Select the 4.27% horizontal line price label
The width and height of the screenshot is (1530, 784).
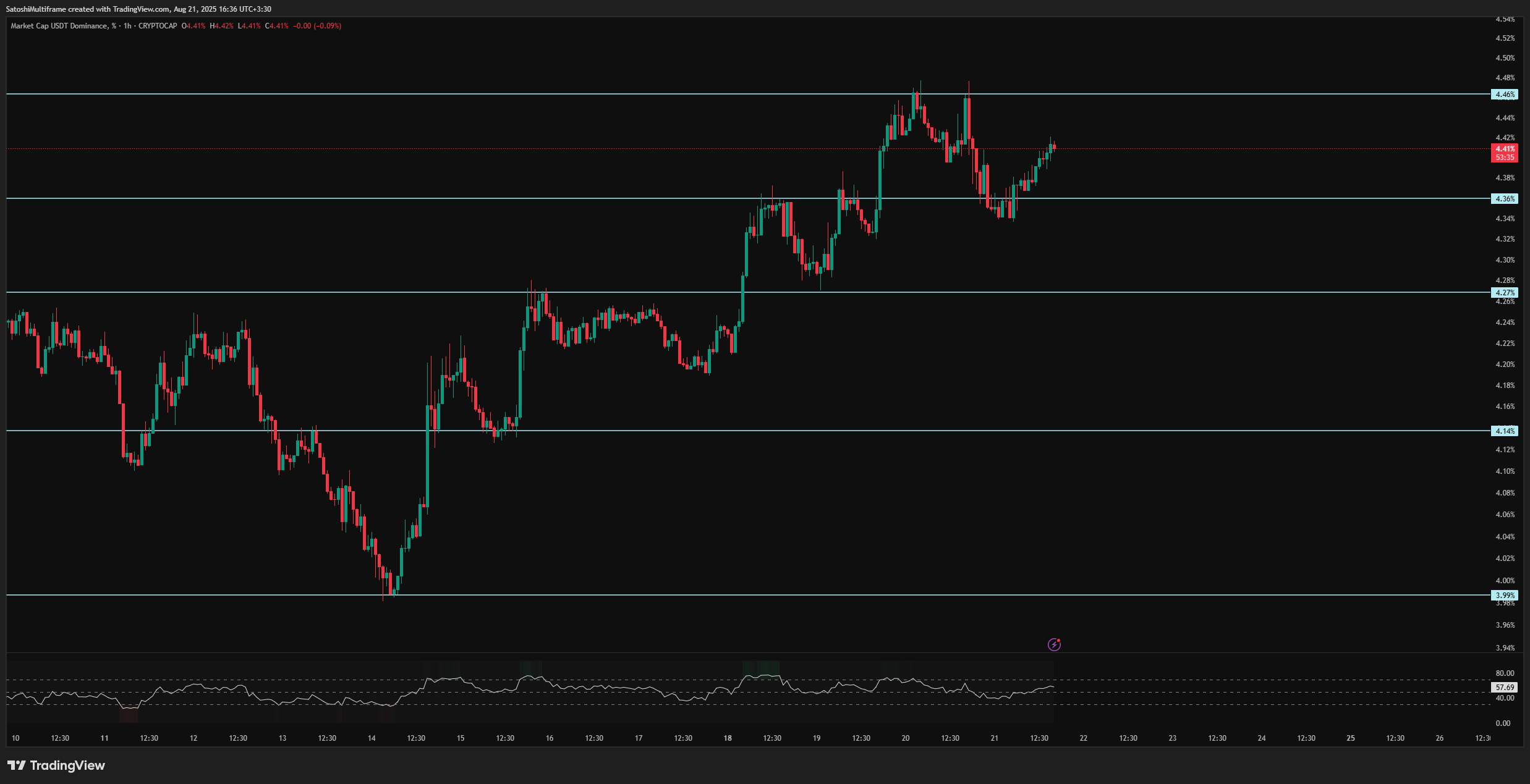(1505, 293)
